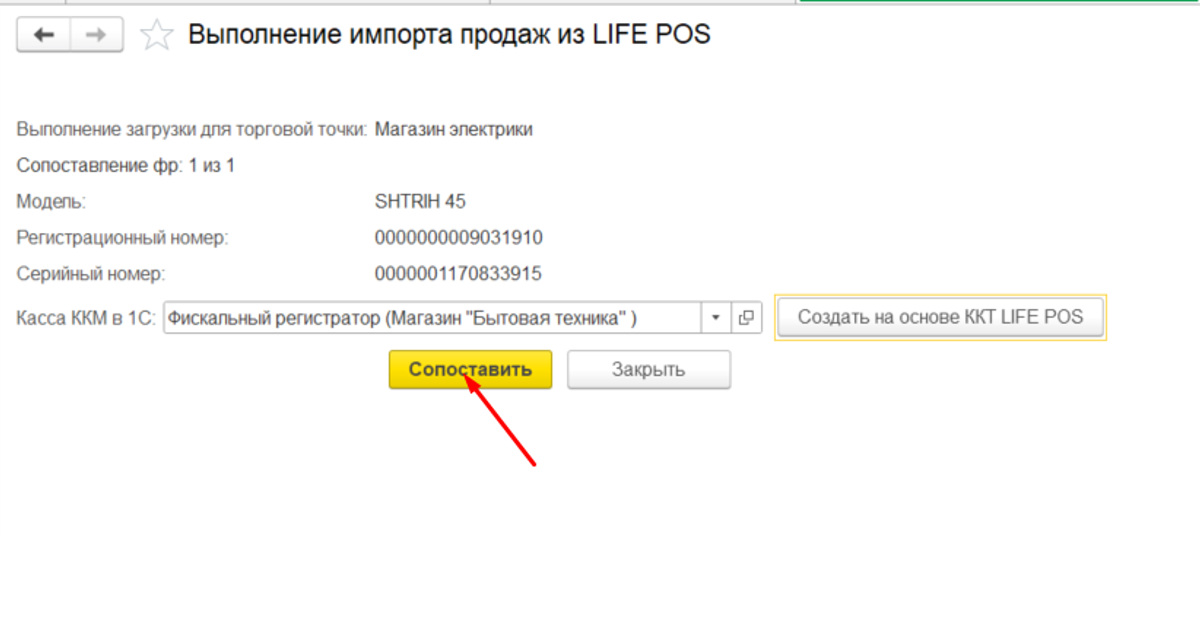Select the title Выполнение импорта продаж из LIFE POS
1200x620 pixels.
pyautogui.click(x=449, y=34)
